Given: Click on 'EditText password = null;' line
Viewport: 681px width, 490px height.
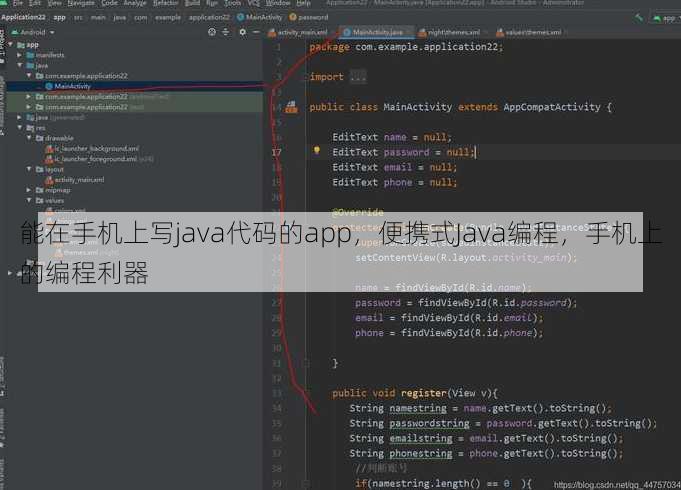Looking at the screenshot, I should pos(403,152).
